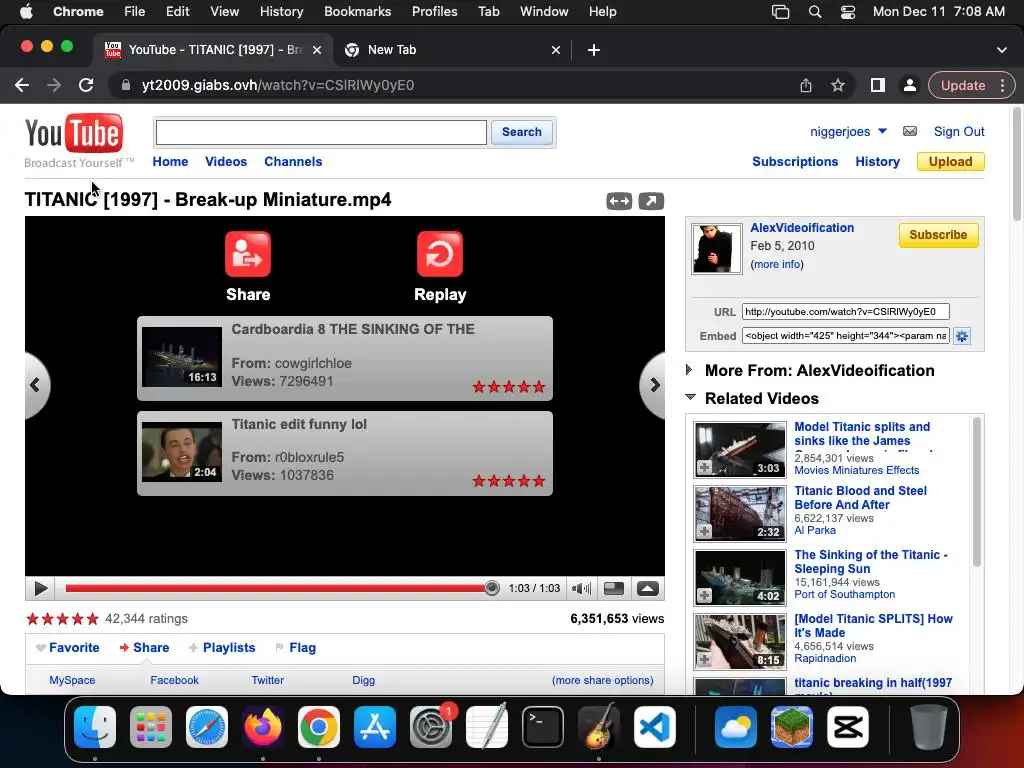Viewport: 1024px width, 768px height.
Task: Click the Replay icon in the video player
Action: click(440, 254)
